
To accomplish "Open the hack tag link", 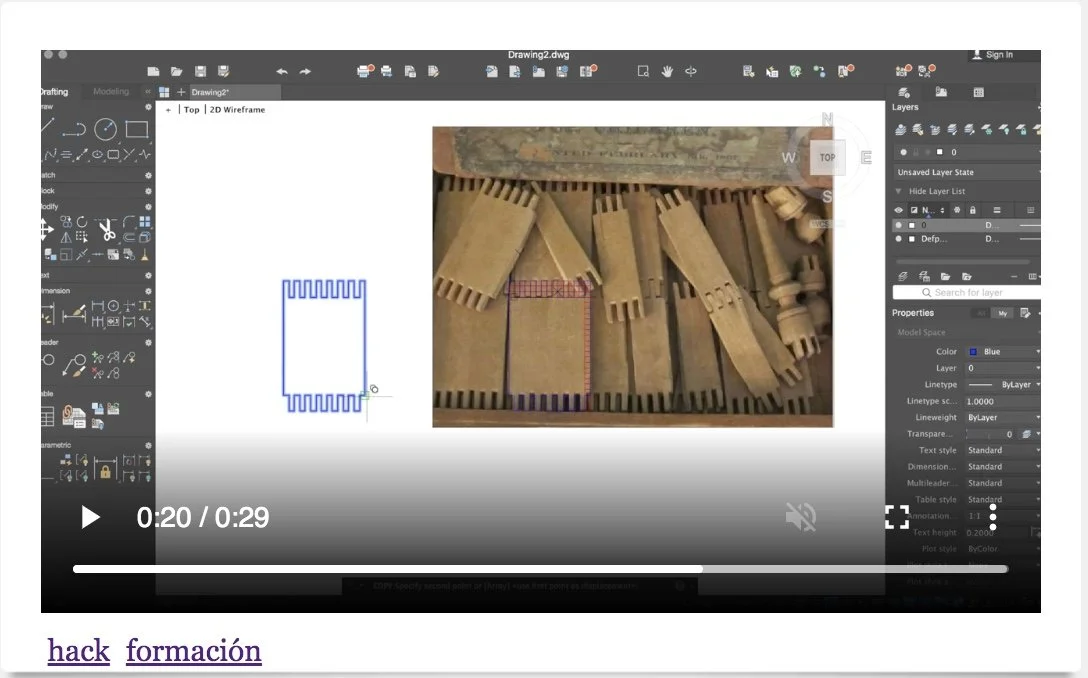I will pyautogui.click(x=78, y=651).
